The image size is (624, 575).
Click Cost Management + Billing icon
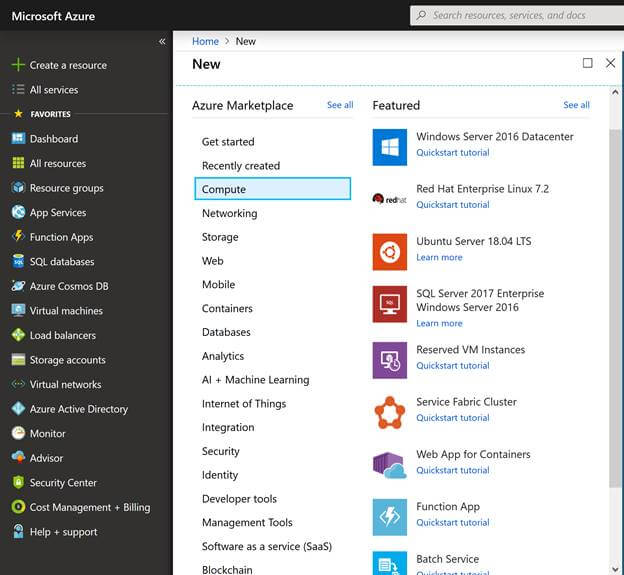pyautogui.click(x=18, y=507)
